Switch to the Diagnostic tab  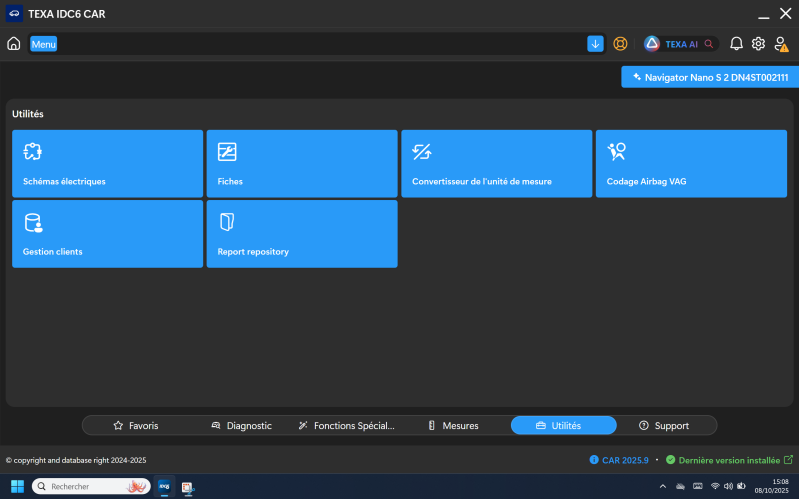point(241,426)
